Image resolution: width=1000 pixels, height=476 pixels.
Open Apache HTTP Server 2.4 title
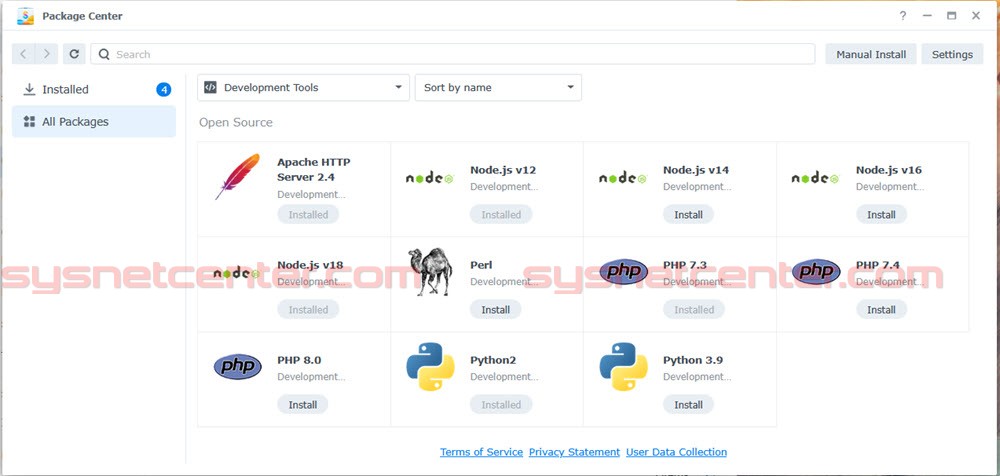coord(314,170)
